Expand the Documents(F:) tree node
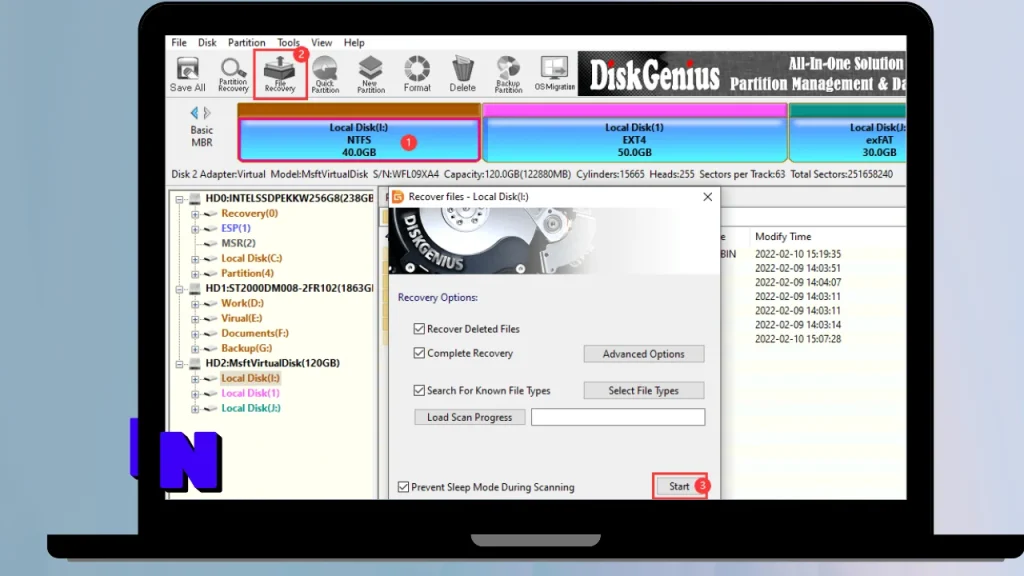This screenshot has width=1024, height=576. (195, 334)
